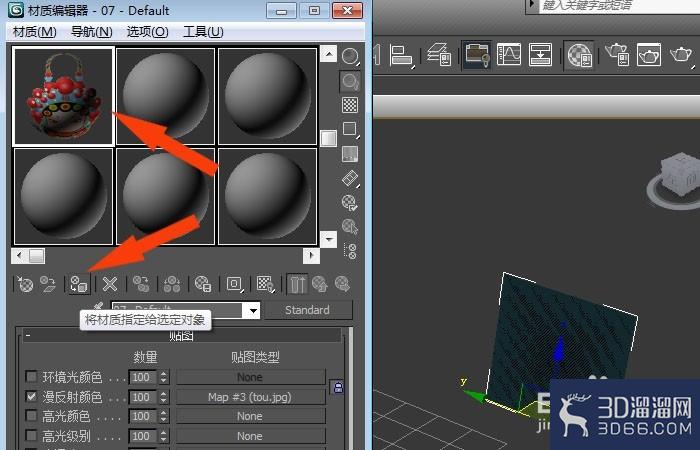Open Schematic View in main toolbar
This screenshot has height=450, width=700.
(x=540, y=54)
